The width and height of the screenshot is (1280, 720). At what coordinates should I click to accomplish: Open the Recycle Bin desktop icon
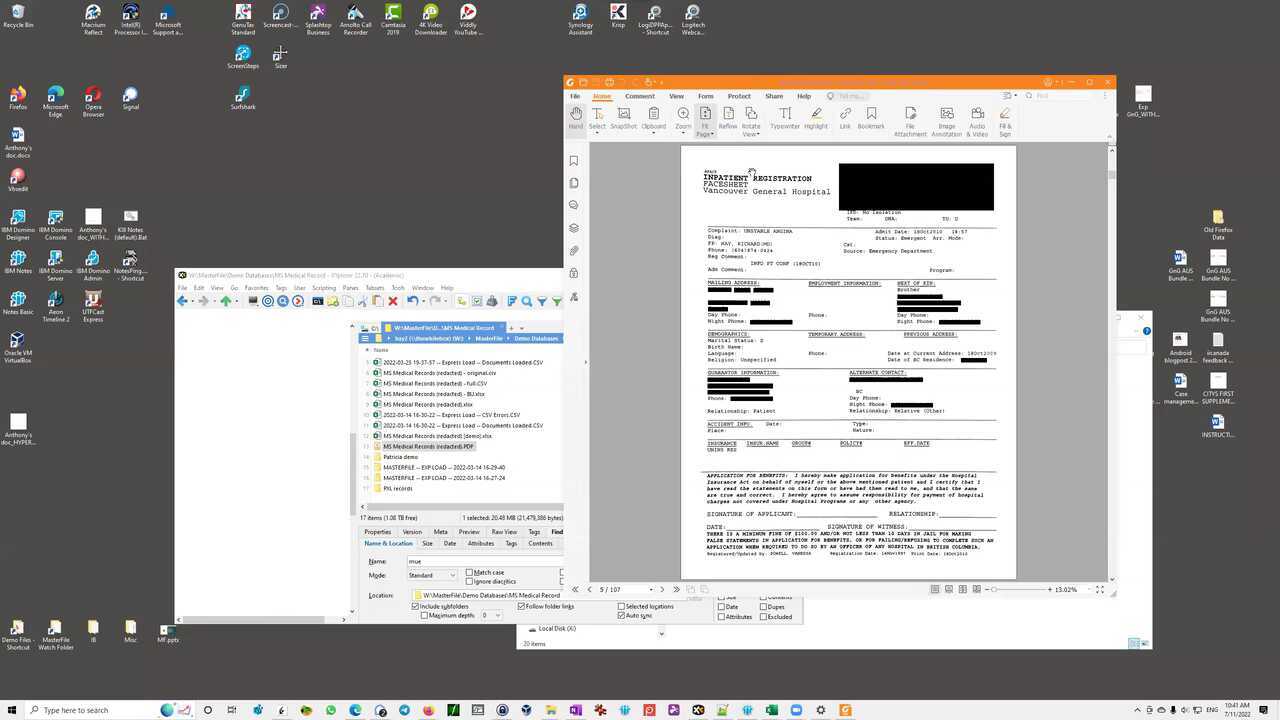coord(18,16)
